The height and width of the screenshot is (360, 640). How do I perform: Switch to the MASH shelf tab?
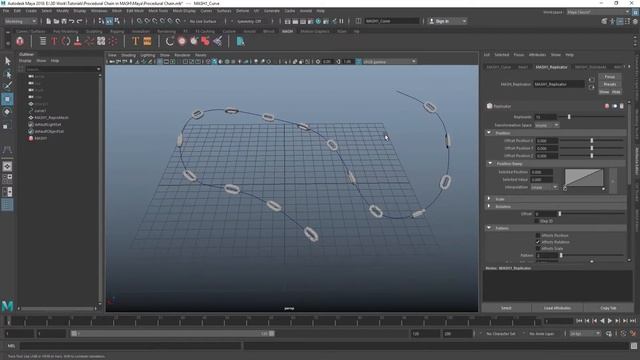pos(287,31)
